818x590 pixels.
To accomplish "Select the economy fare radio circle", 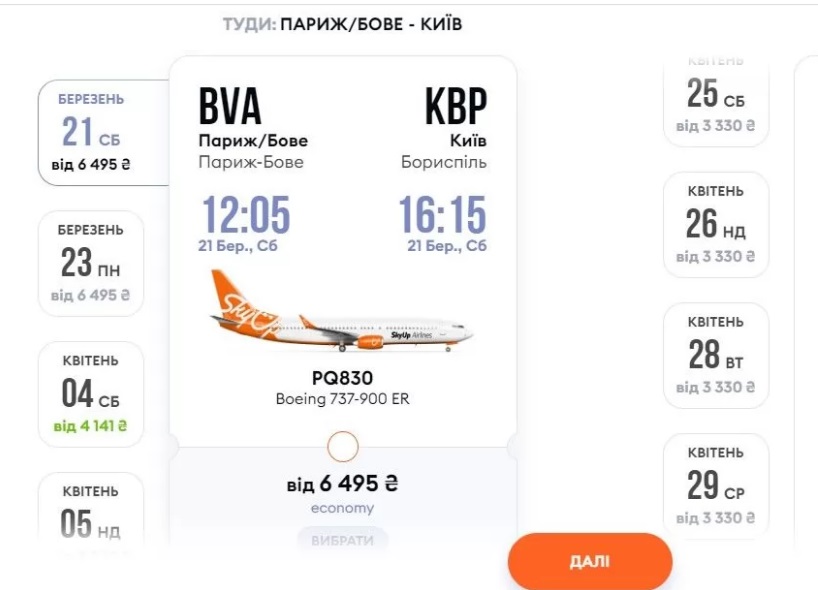I will click(x=342, y=446).
